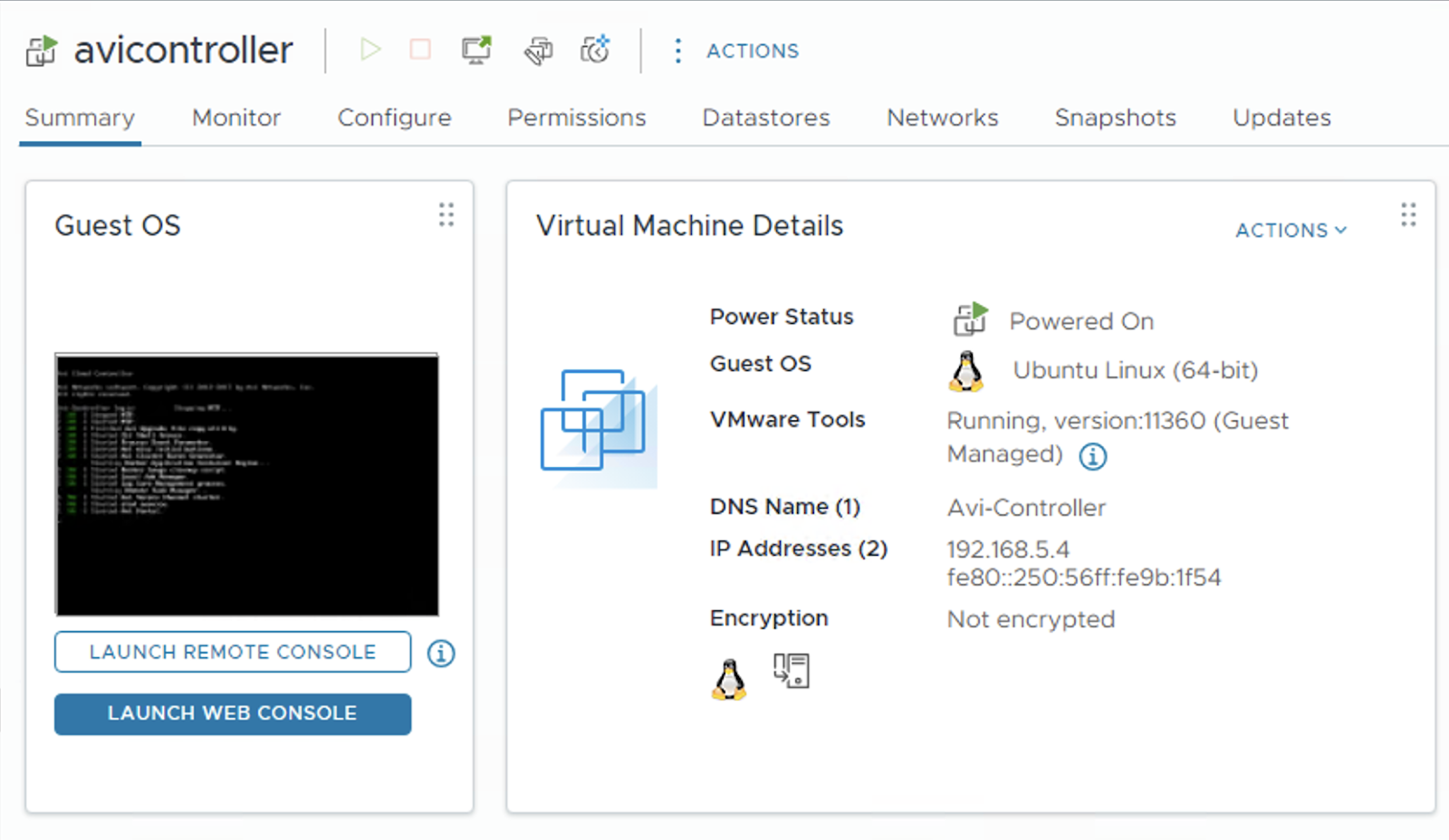
Task: Click the large virtual machine illustration icon
Action: (x=599, y=426)
